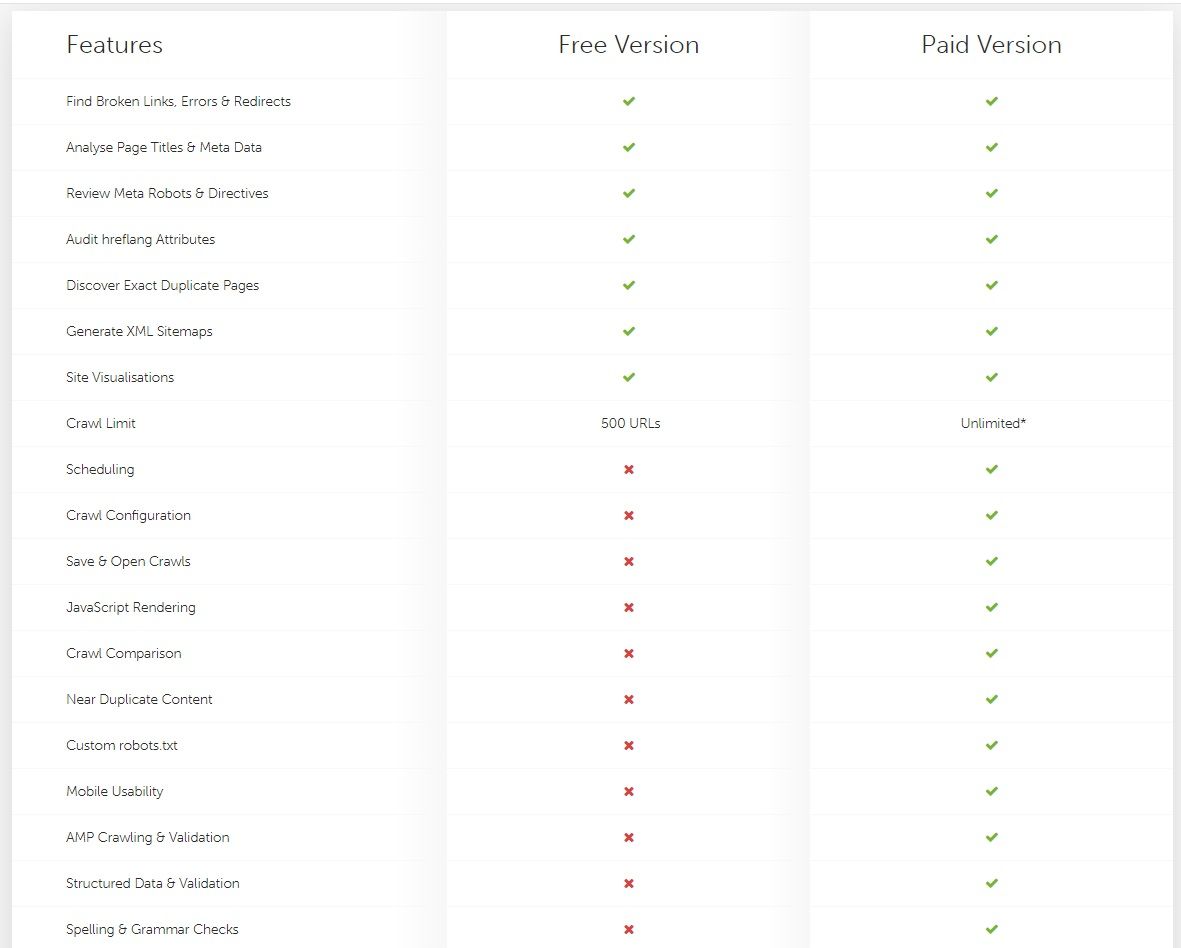Click the Free Version red cross for Crawl Comparison
1181x948 pixels.
tap(629, 653)
